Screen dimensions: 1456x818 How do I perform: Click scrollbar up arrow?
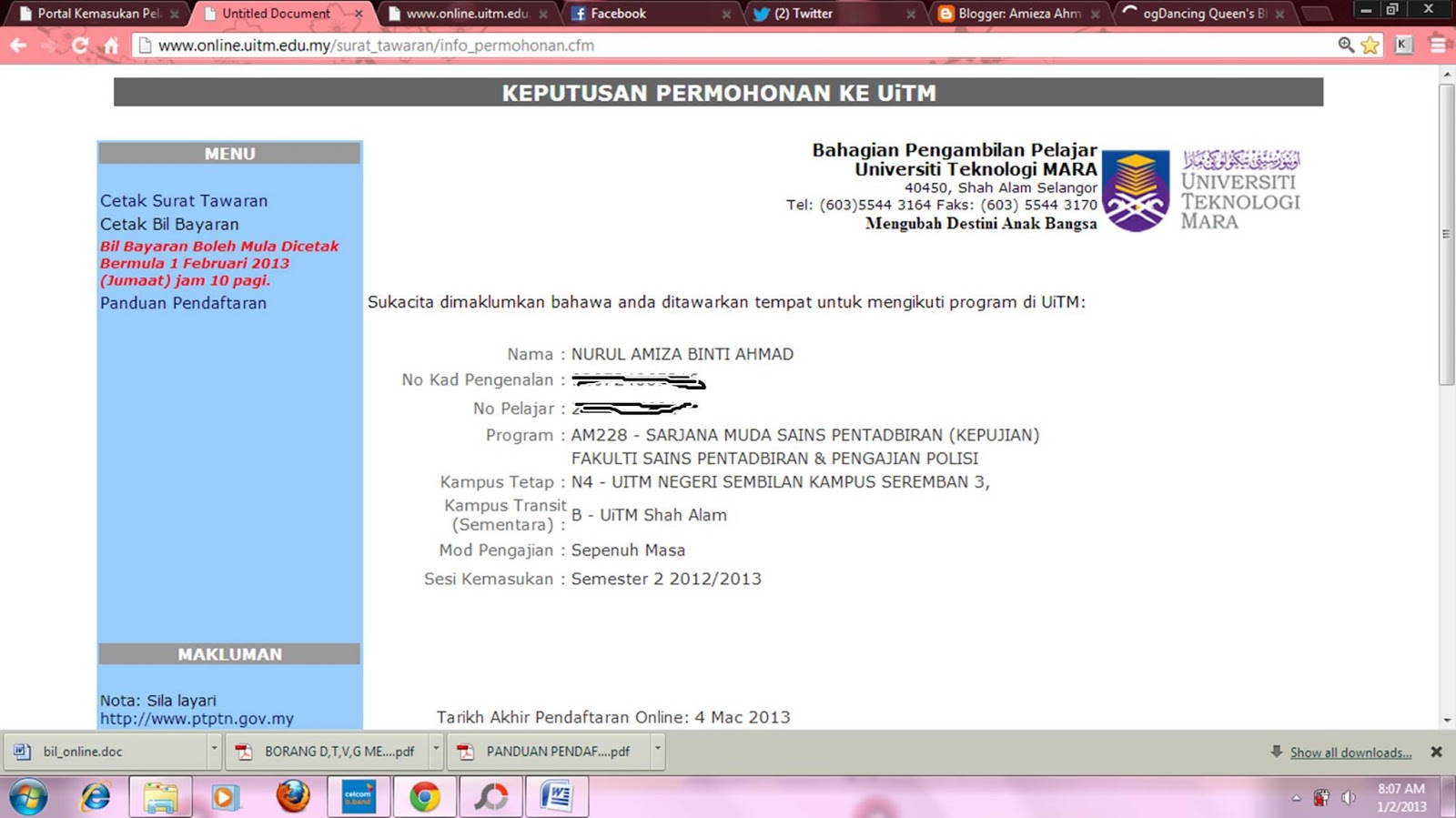click(1446, 75)
